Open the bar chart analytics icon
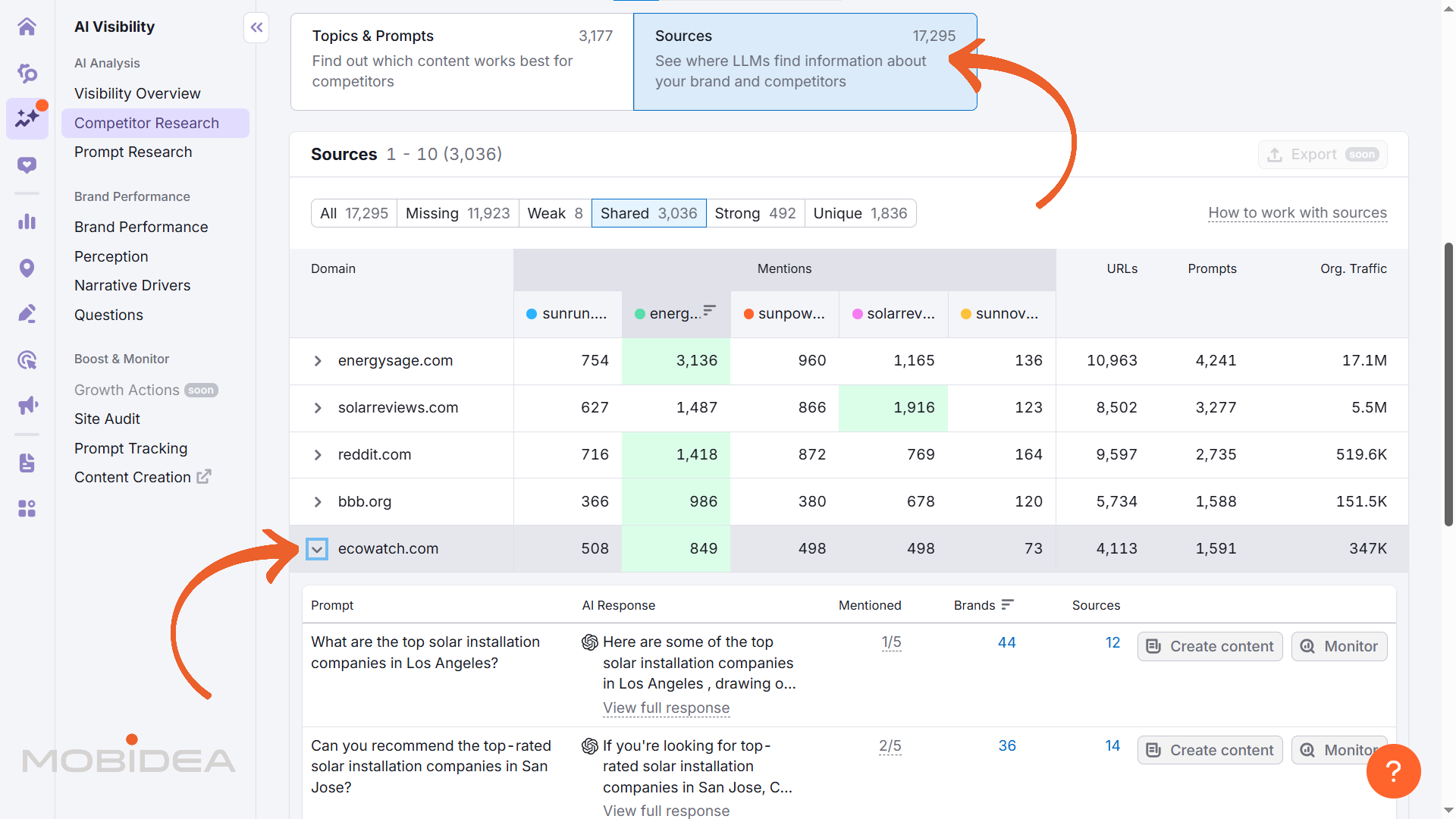The image size is (1456, 819). (x=27, y=221)
